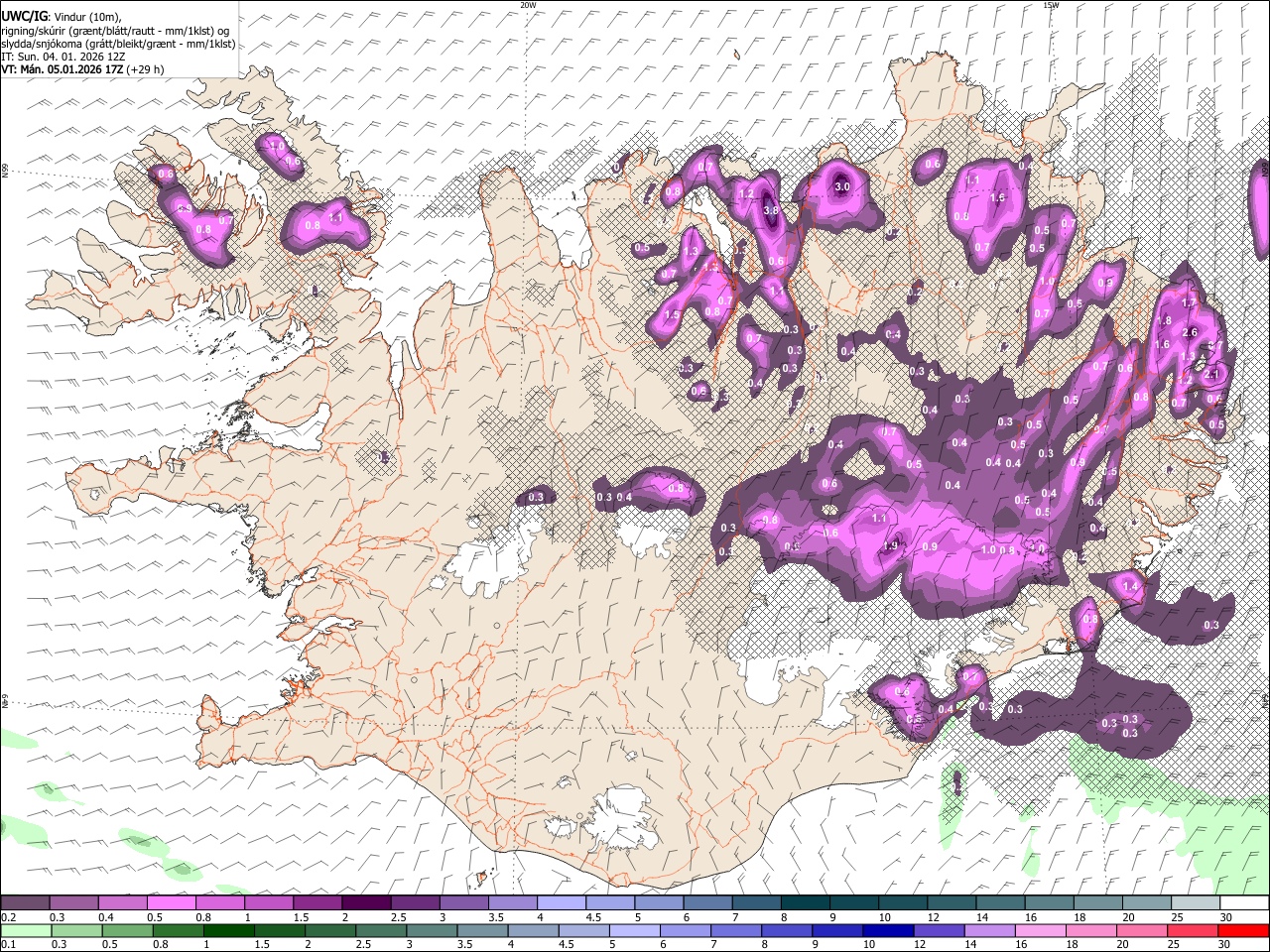Click the 'IT: Sun. 04. 01. 2026 12Z' line
Viewport: 1270px width, 952px height.
click(x=63, y=57)
